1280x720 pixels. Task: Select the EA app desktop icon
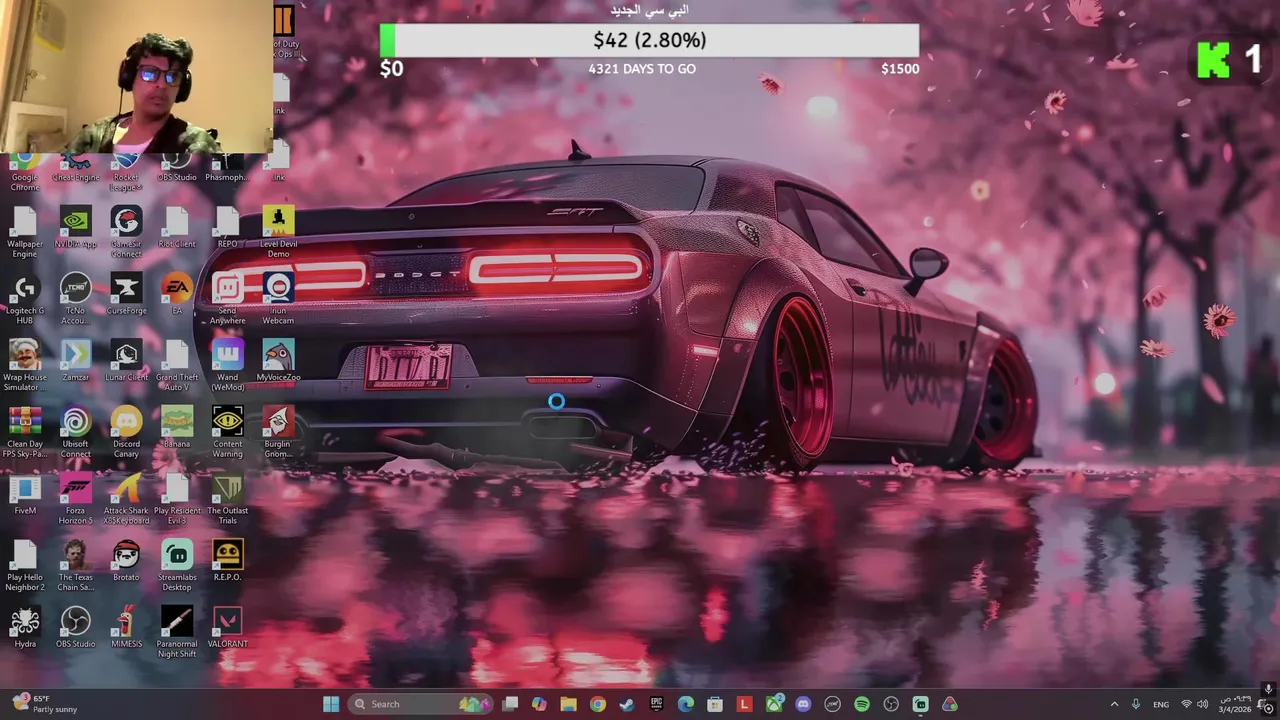click(x=177, y=295)
